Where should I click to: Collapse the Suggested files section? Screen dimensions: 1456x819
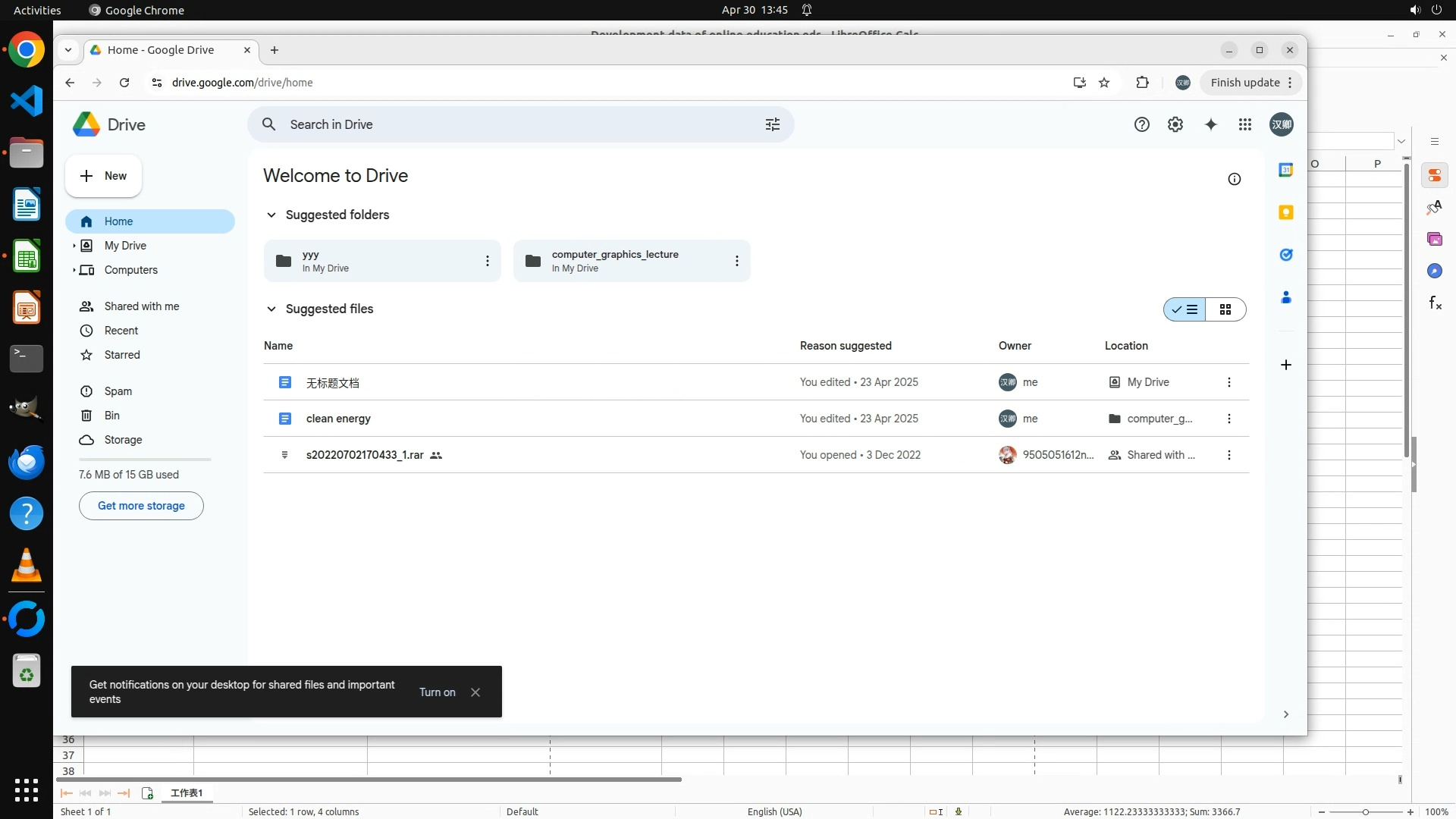click(271, 309)
